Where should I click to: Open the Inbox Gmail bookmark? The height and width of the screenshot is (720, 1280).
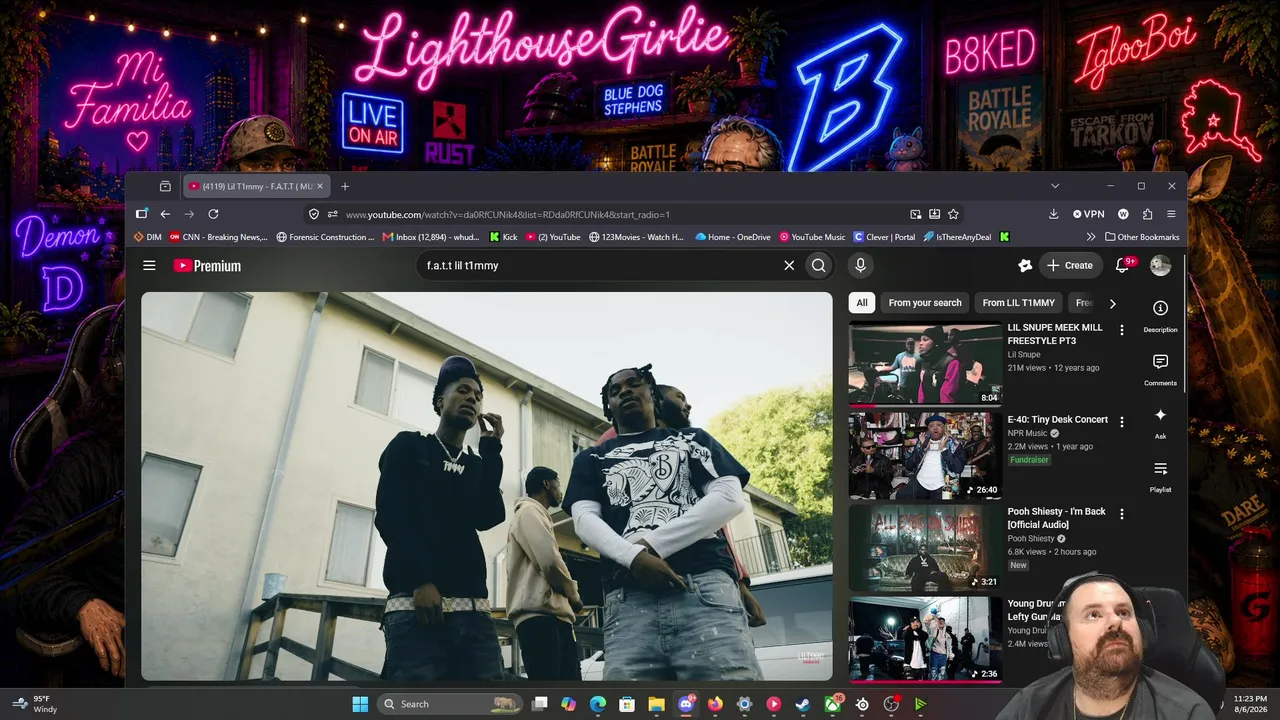[x=431, y=237]
